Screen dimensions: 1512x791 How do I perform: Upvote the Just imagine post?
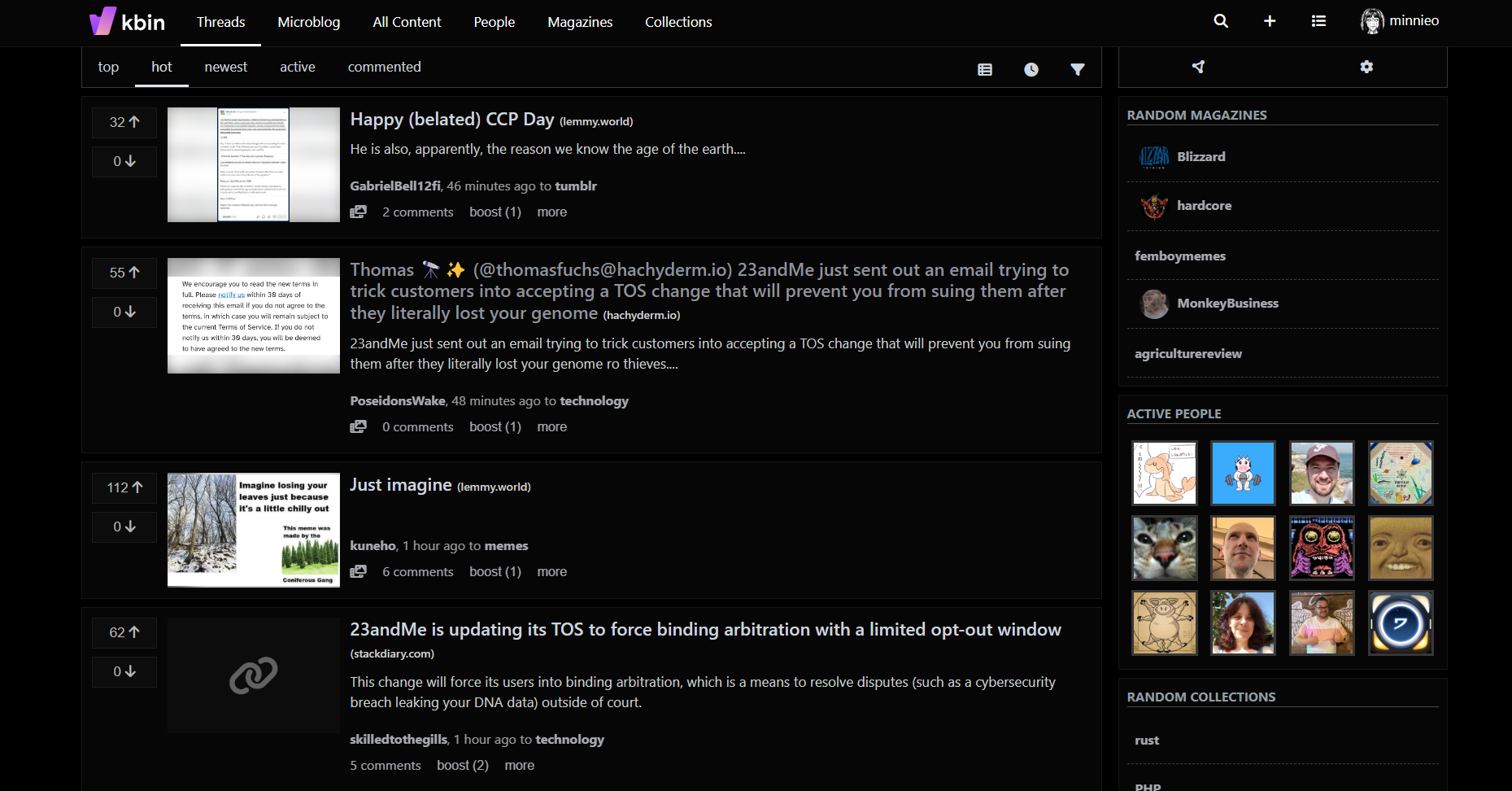pos(124,487)
